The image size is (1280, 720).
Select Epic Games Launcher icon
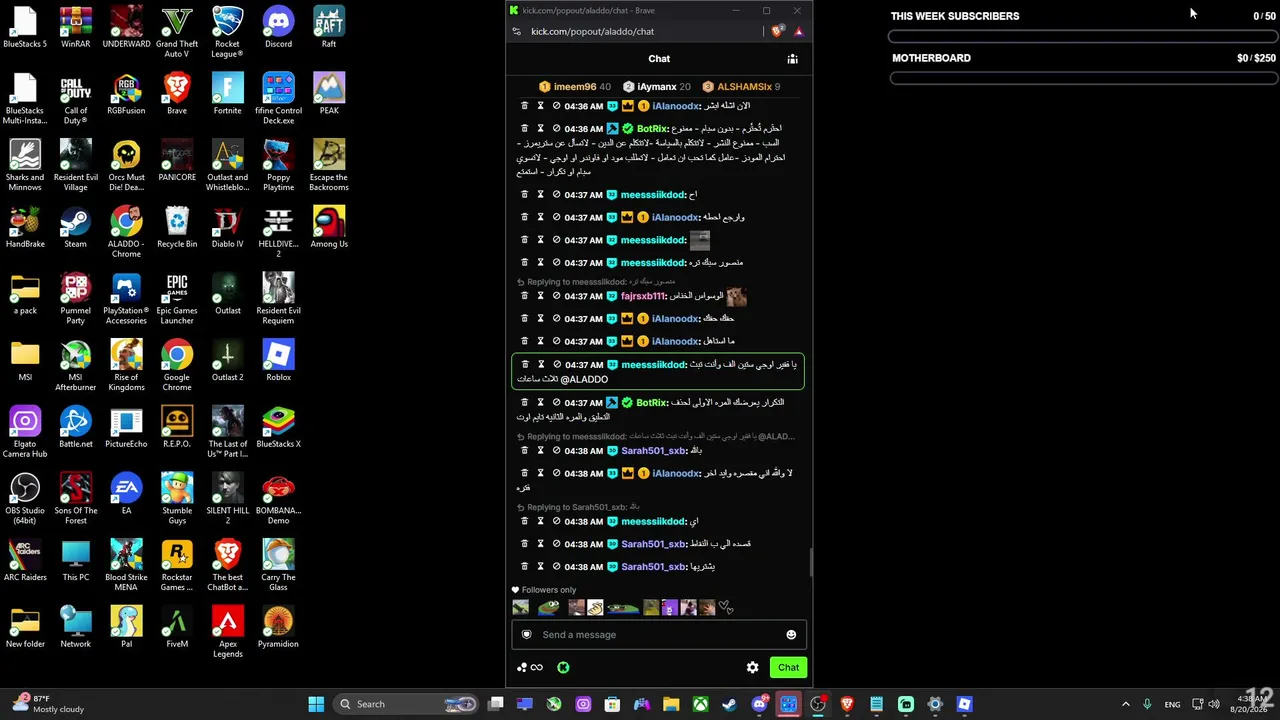(x=177, y=299)
